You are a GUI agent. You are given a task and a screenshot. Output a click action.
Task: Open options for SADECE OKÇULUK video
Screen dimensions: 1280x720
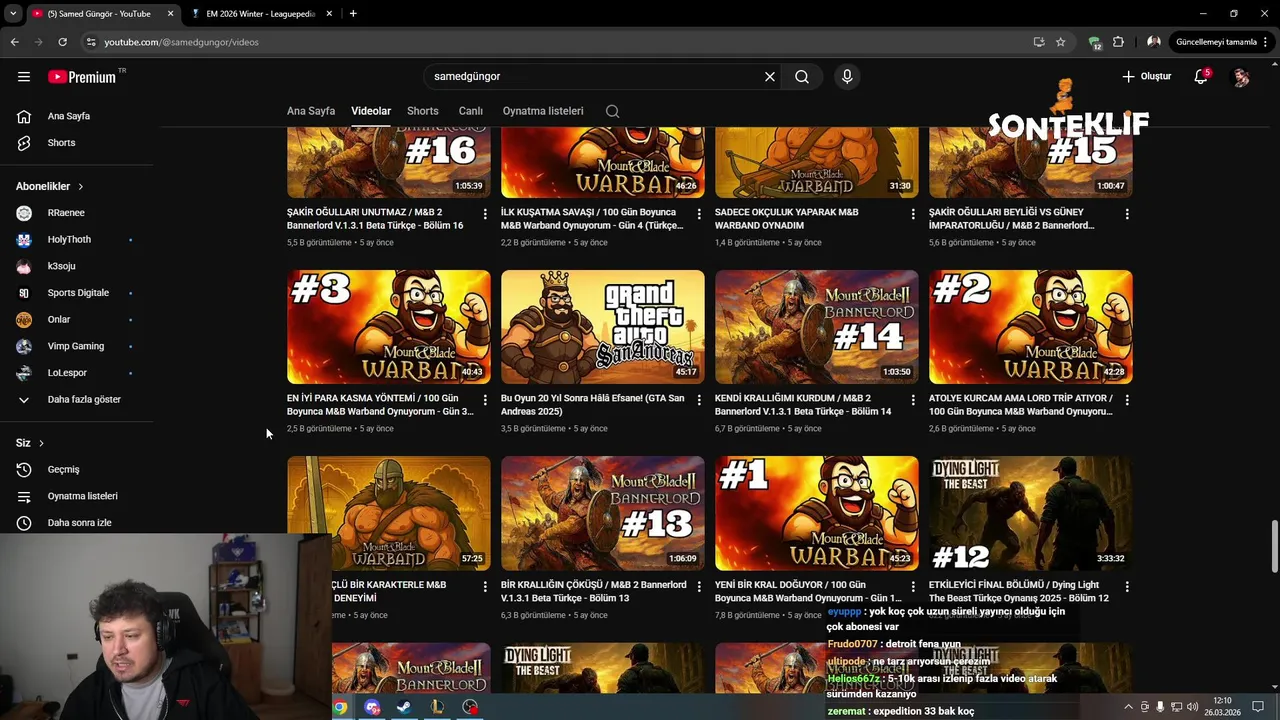(913, 214)
